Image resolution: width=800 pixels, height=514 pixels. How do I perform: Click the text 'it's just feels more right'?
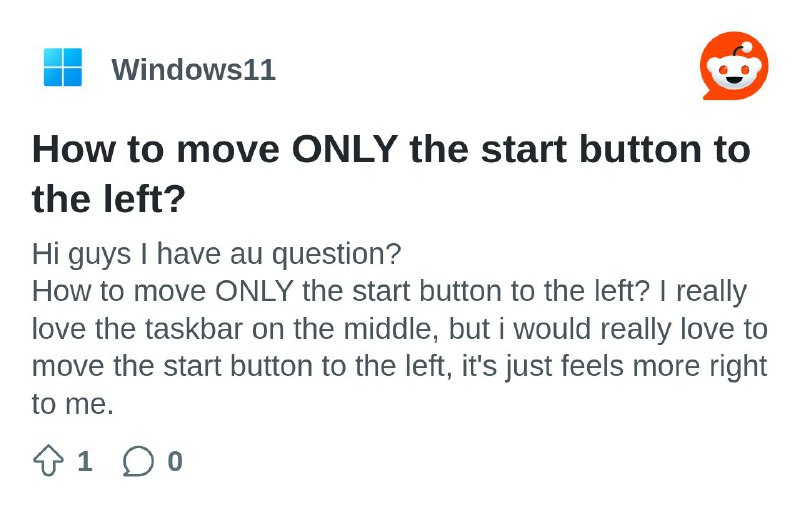tap(614, 366)
